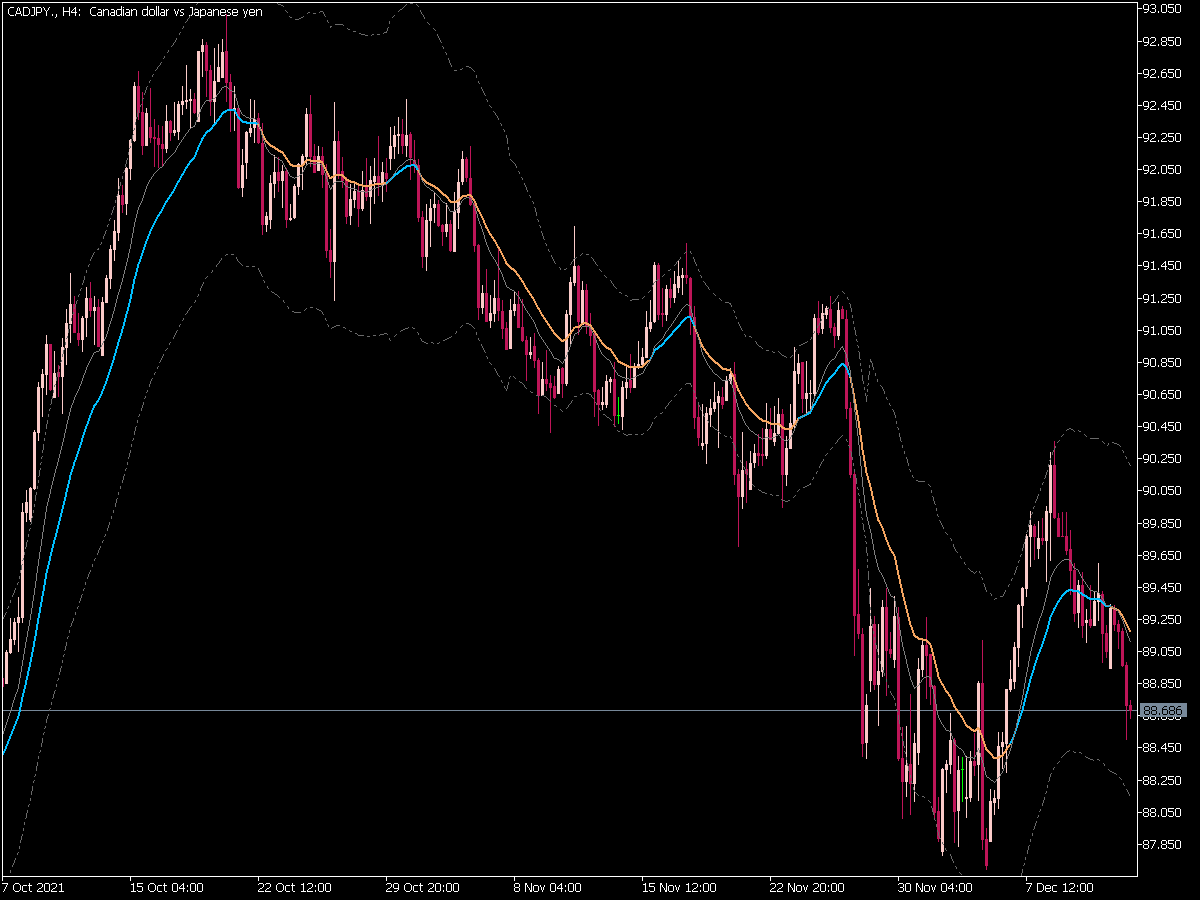Click the CADJPY H4 chart title text

tap(135, 11)
